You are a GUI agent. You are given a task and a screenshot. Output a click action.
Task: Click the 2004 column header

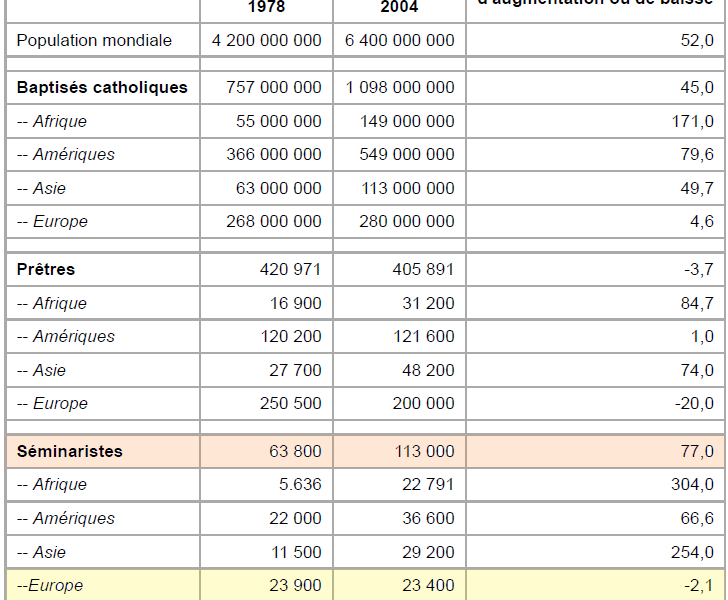tap(399, 7)
